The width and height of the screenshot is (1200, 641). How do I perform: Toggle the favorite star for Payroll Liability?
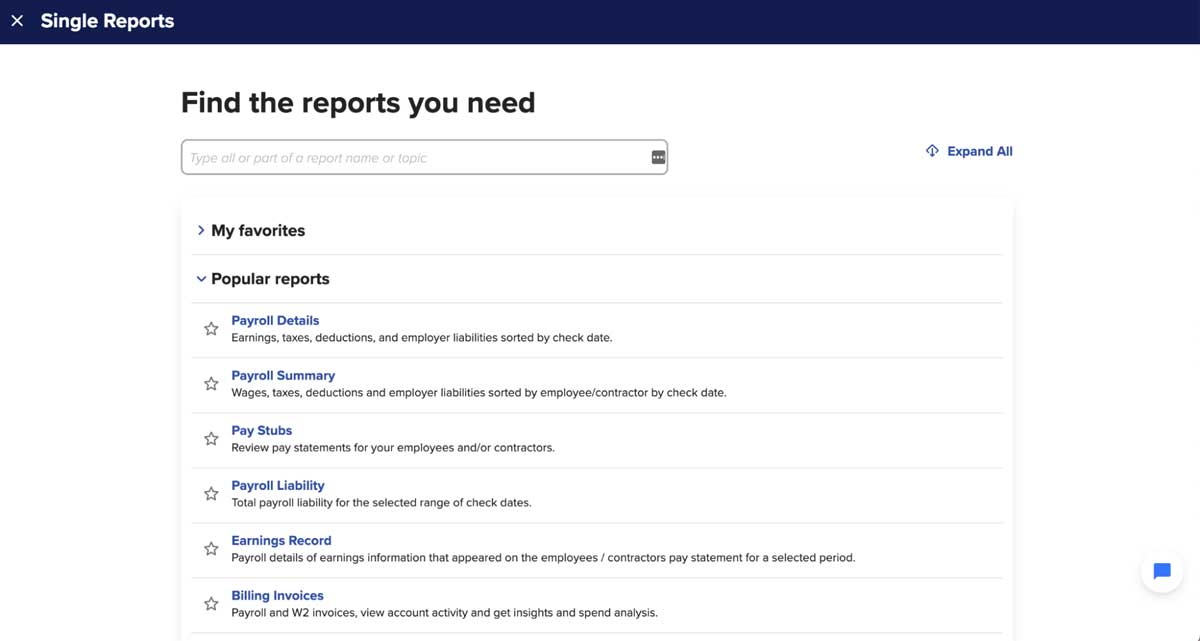(211, 493)
